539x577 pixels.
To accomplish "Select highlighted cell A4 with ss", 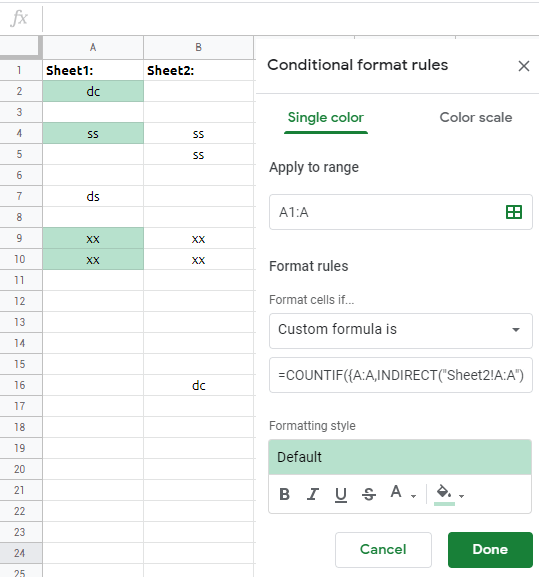I will coord(93,133).
